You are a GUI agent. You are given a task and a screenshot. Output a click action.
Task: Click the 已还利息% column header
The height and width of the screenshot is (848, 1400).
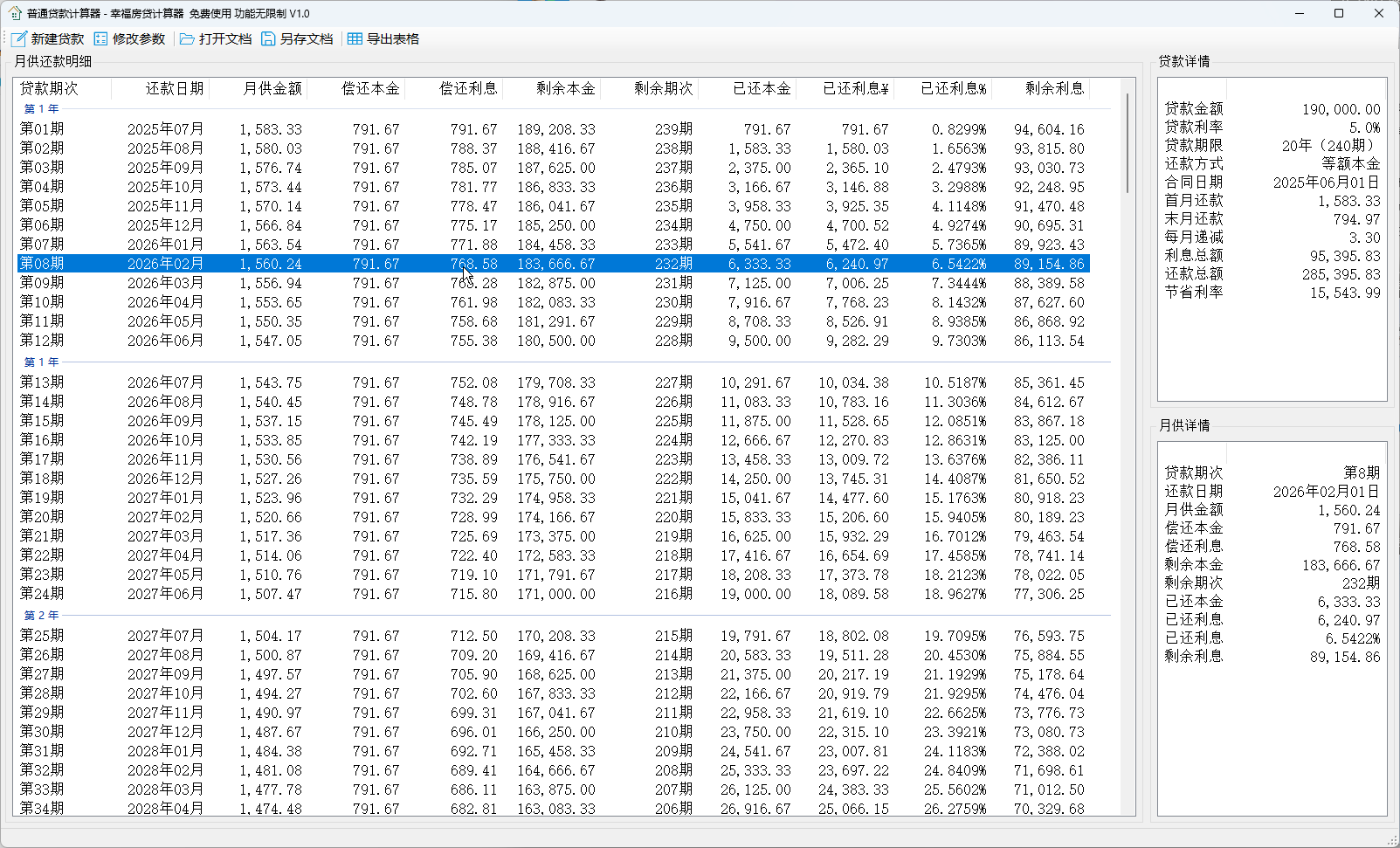click(x=943, y=88)
